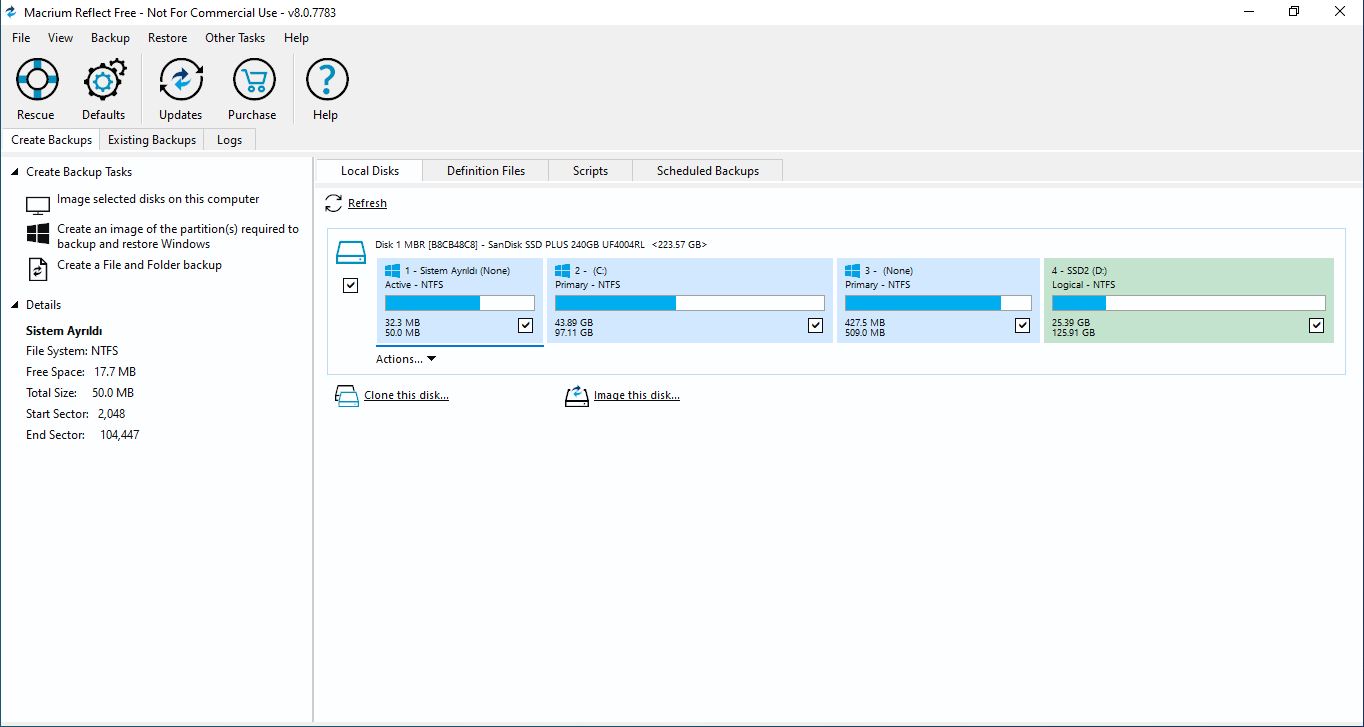This screenshot has width=1364, height=727.
Task: Collapse the Details section
Action: pos(15,305)
